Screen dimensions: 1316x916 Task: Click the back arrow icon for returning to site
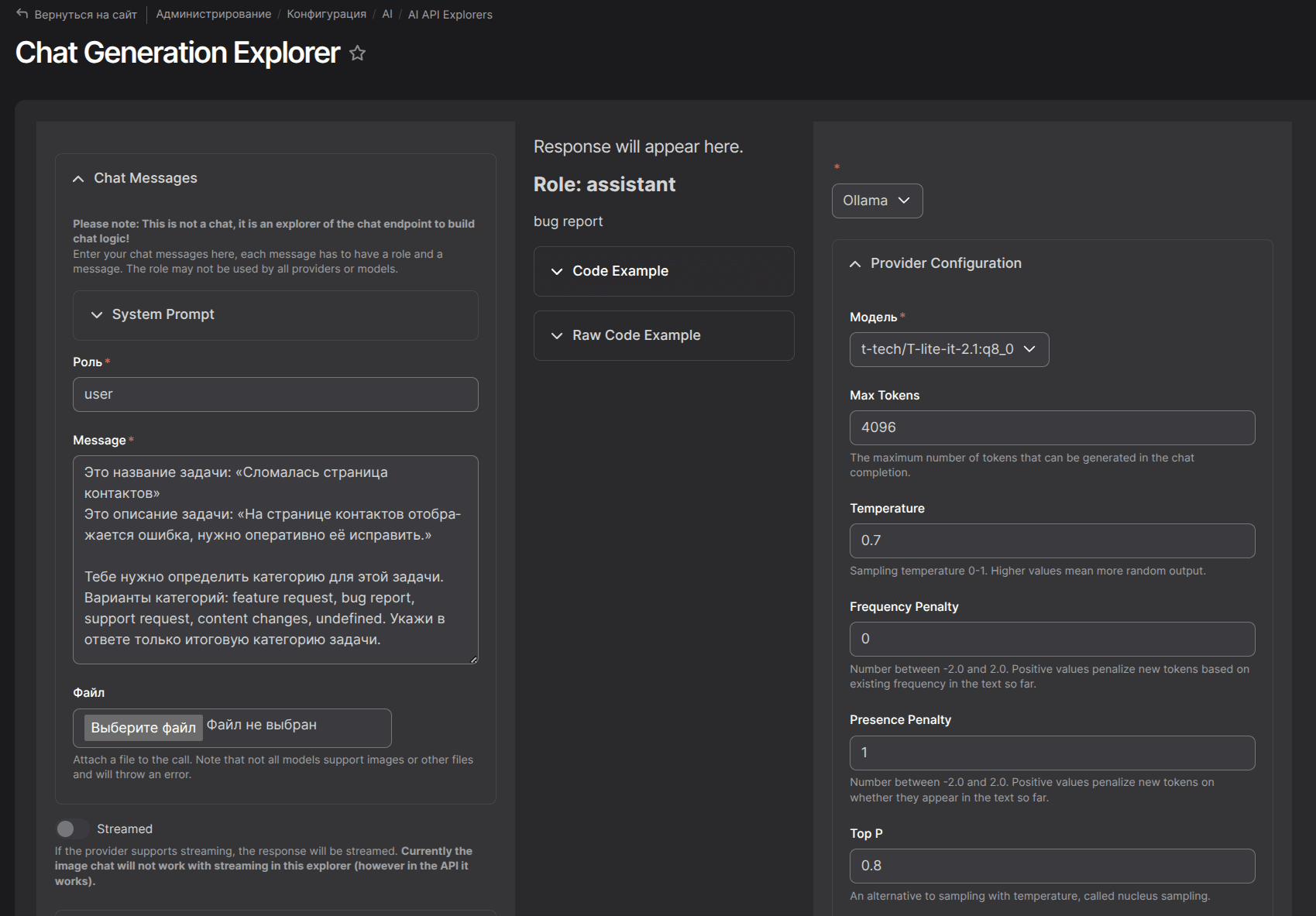click(x=22, y=14)
